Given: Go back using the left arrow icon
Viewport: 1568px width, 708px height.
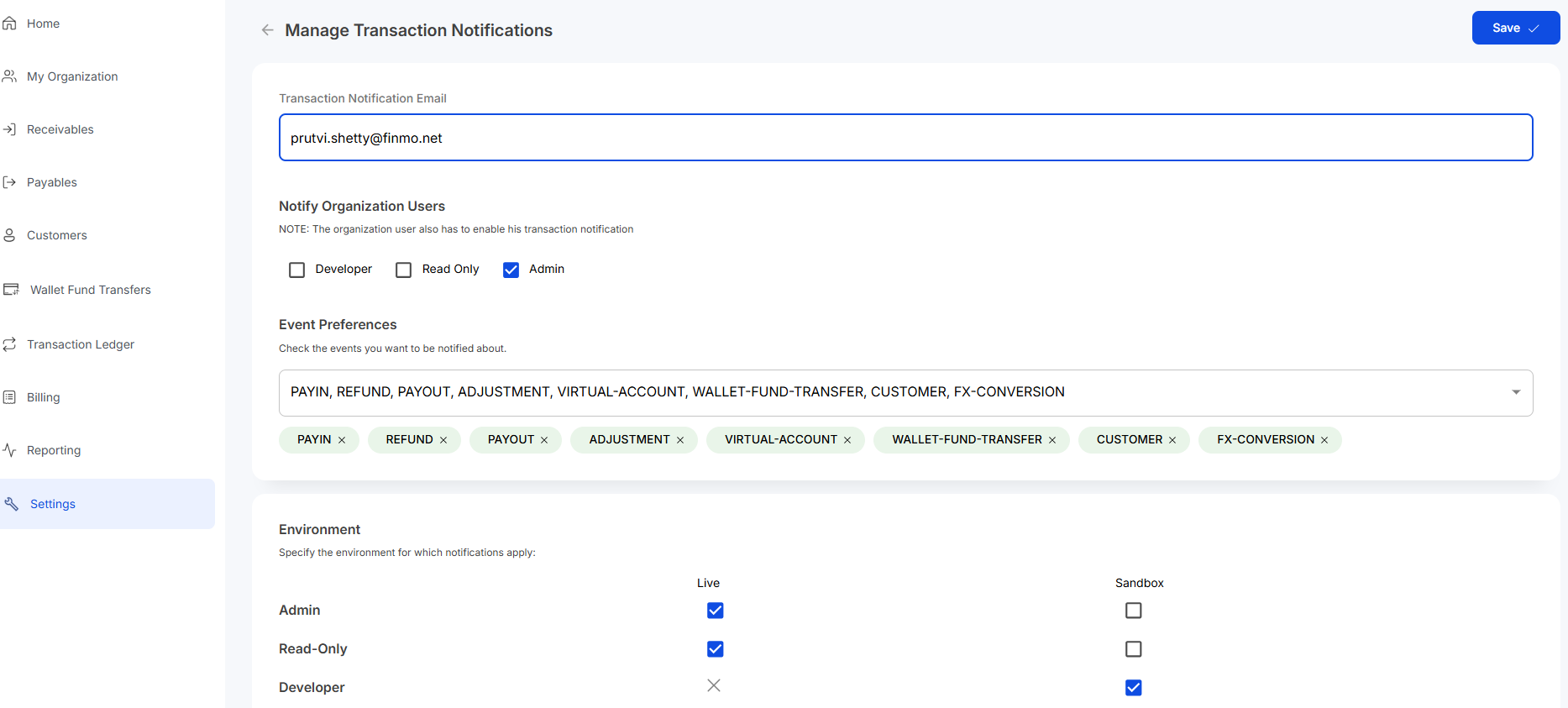Looking at the screenshot, I should (x=267, y=30).
